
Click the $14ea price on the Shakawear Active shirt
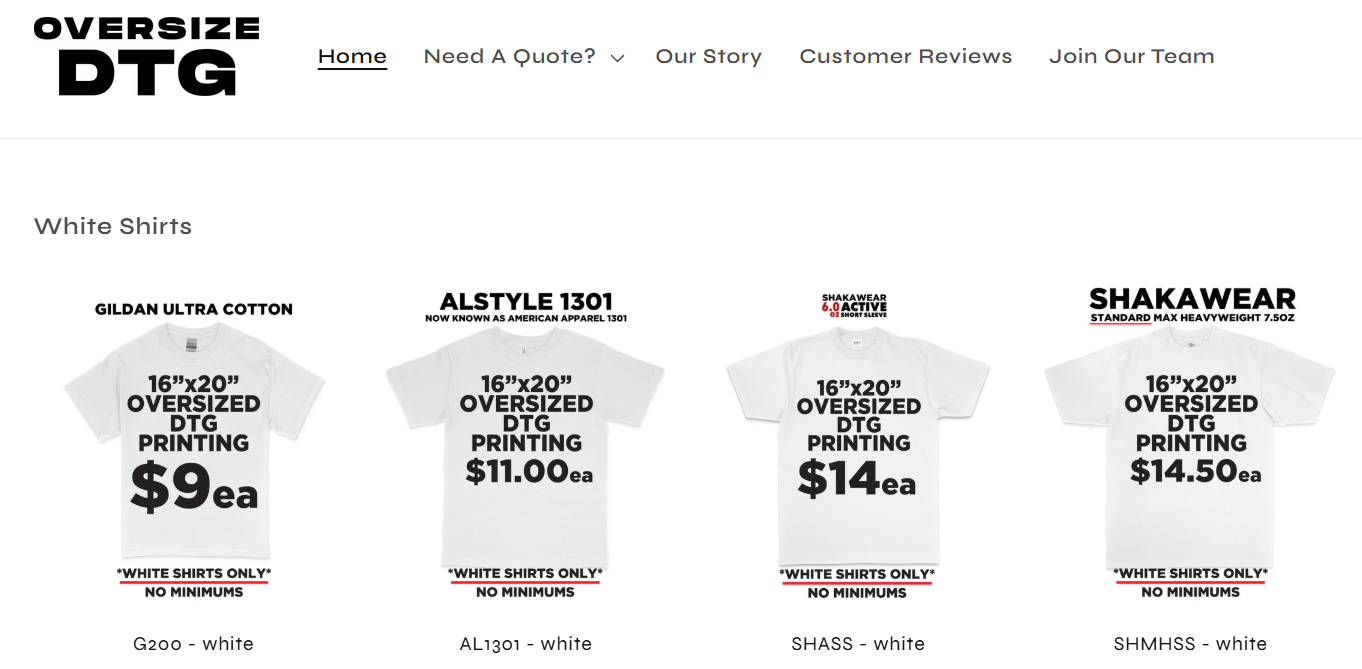pos(856,479)
